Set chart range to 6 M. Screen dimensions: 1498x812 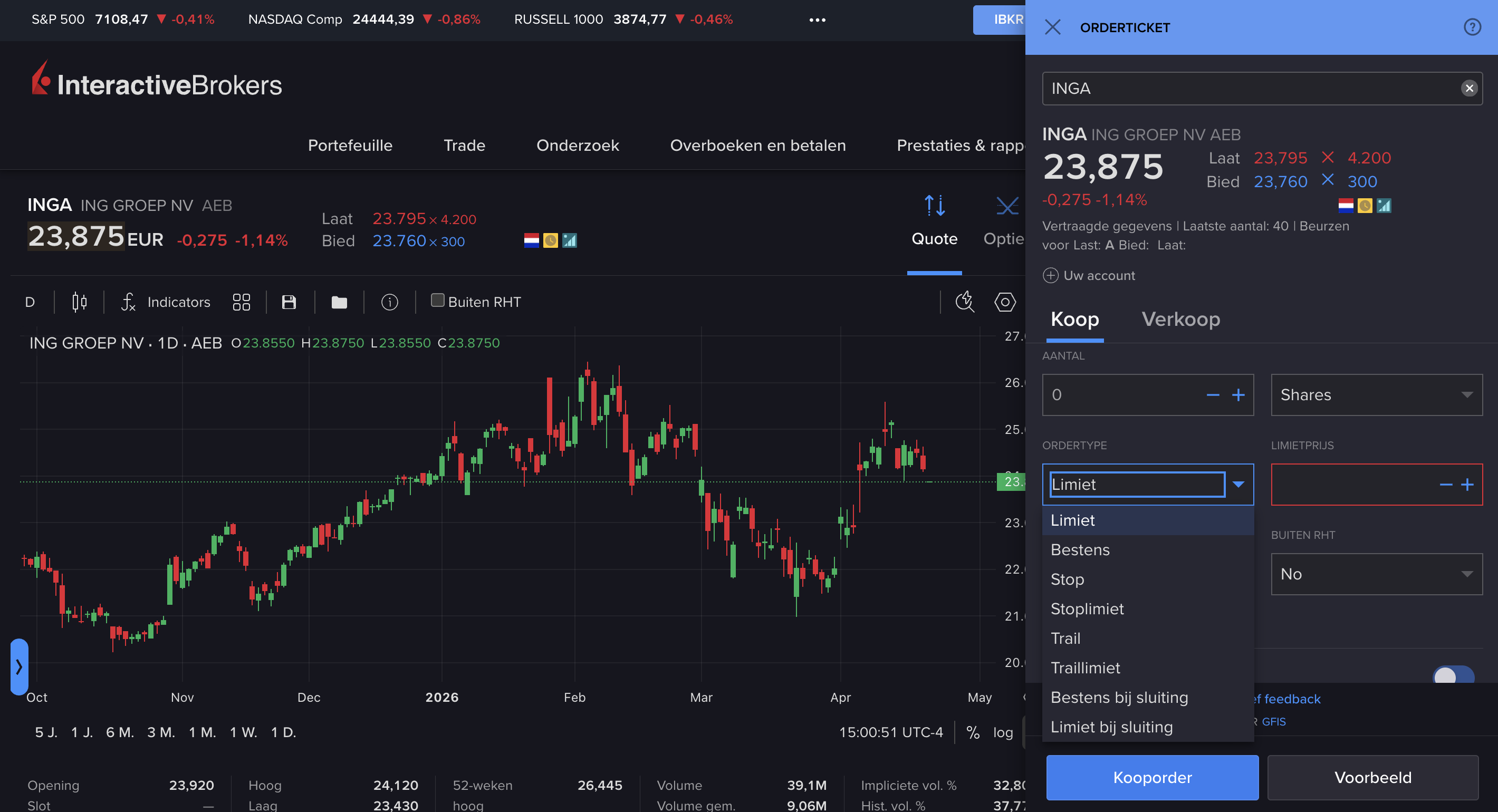(120, 732)
